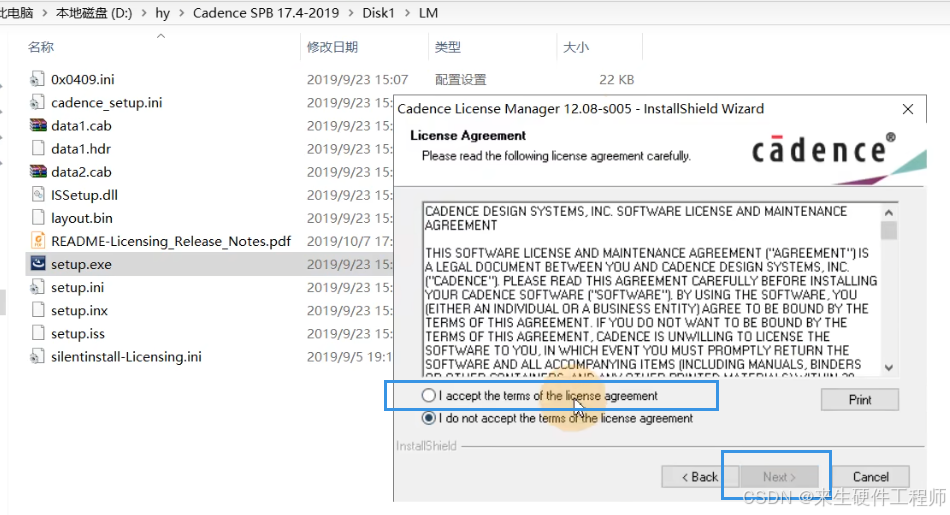Click the ISSetup.dll file icon

[x=38, y=194]
